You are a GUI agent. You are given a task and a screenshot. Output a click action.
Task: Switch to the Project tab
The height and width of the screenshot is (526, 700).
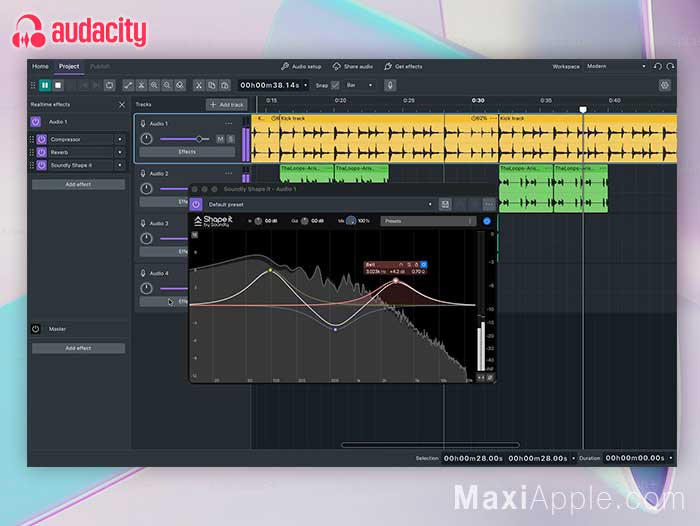click(69, 67)
